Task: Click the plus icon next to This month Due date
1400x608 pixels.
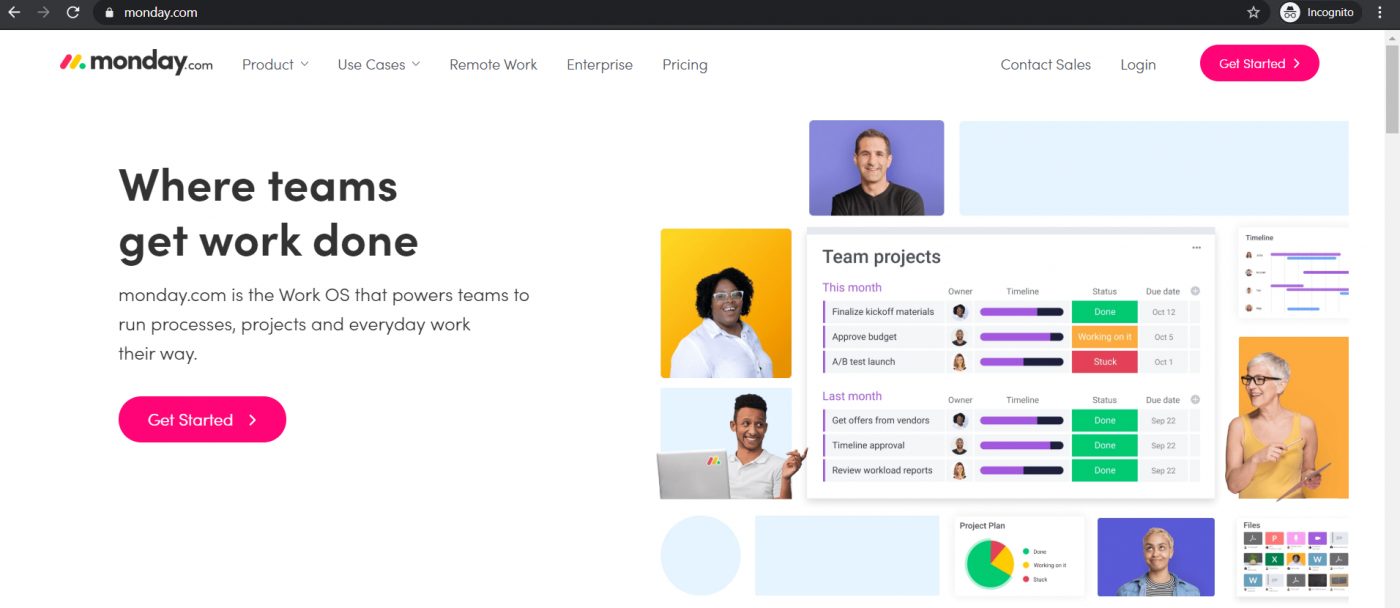Action: click(x=1195, y=291)
